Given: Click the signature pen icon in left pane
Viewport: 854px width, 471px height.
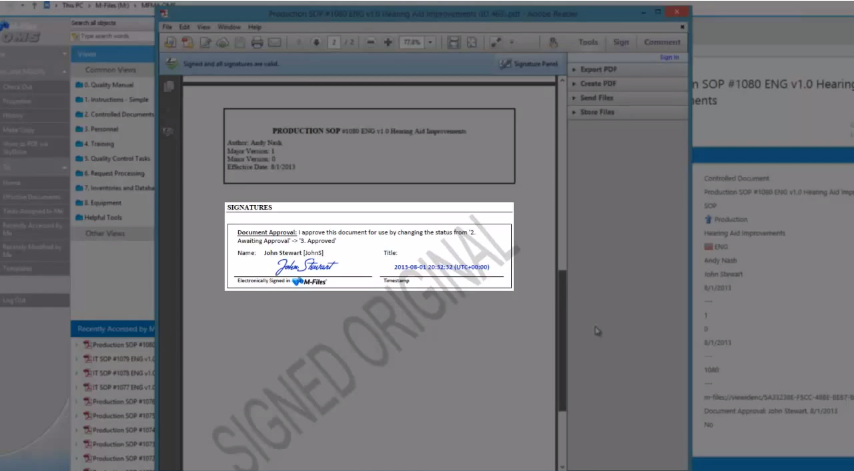Looking at the screenshot, I should (168, 130).
